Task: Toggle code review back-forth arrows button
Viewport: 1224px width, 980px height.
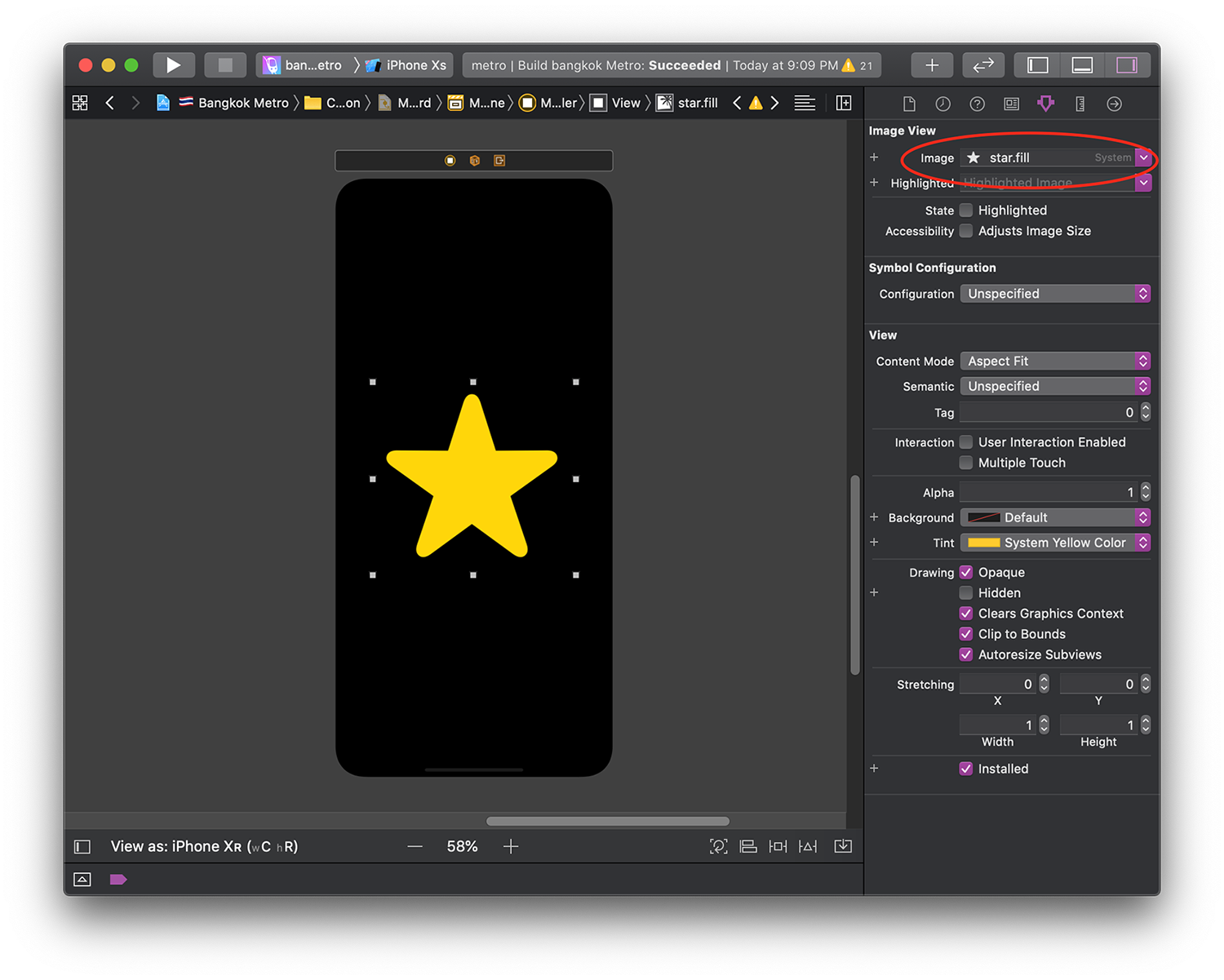Action: (x=983, y=64)
